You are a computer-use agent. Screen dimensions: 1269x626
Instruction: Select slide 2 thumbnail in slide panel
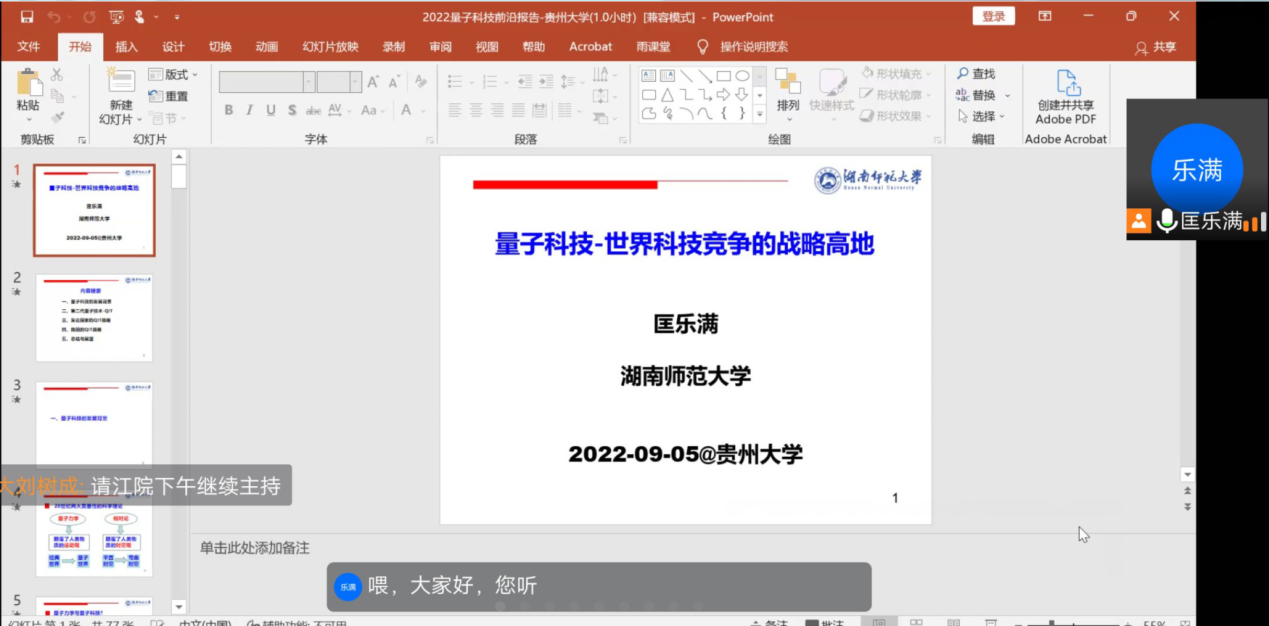point(94,318)
